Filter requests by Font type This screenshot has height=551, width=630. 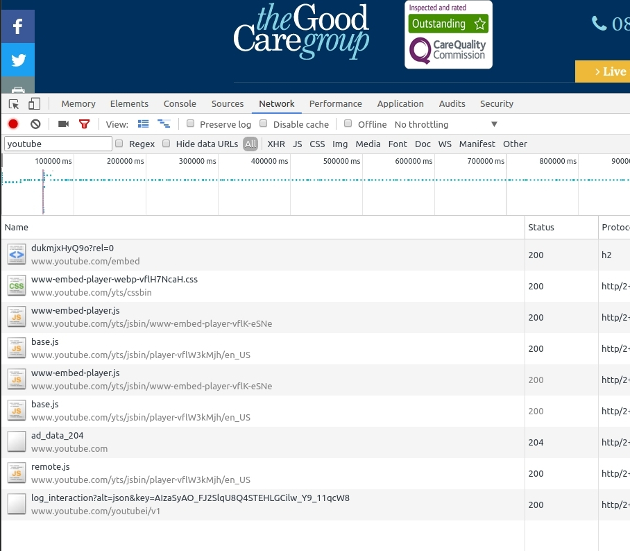click(x=397, y=144)
